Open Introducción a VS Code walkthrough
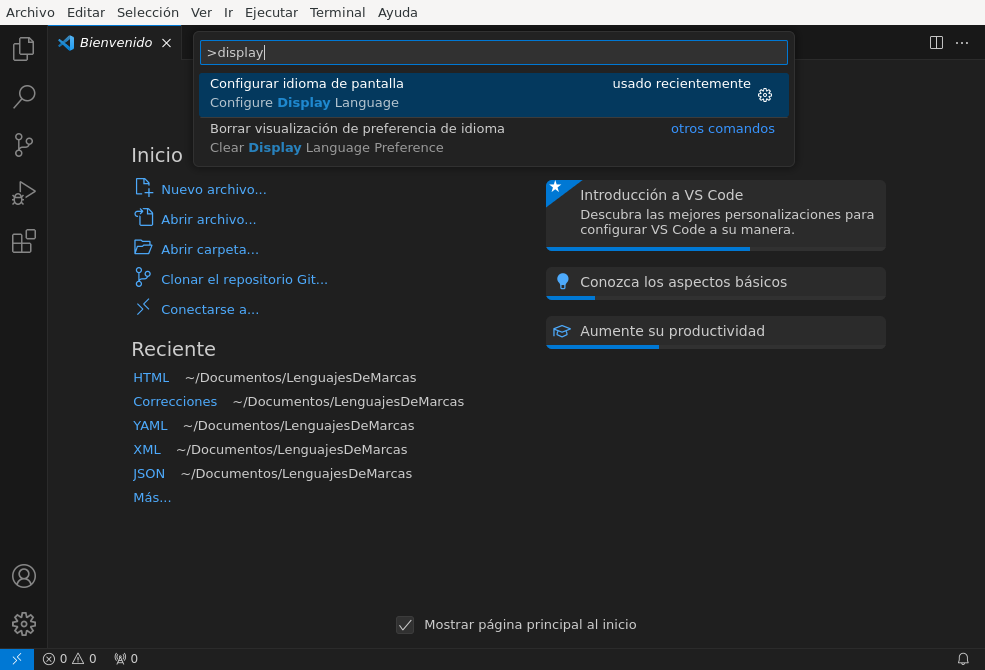Image resolution: width=985 pixels, height=670 pixels. click(716, 215)
